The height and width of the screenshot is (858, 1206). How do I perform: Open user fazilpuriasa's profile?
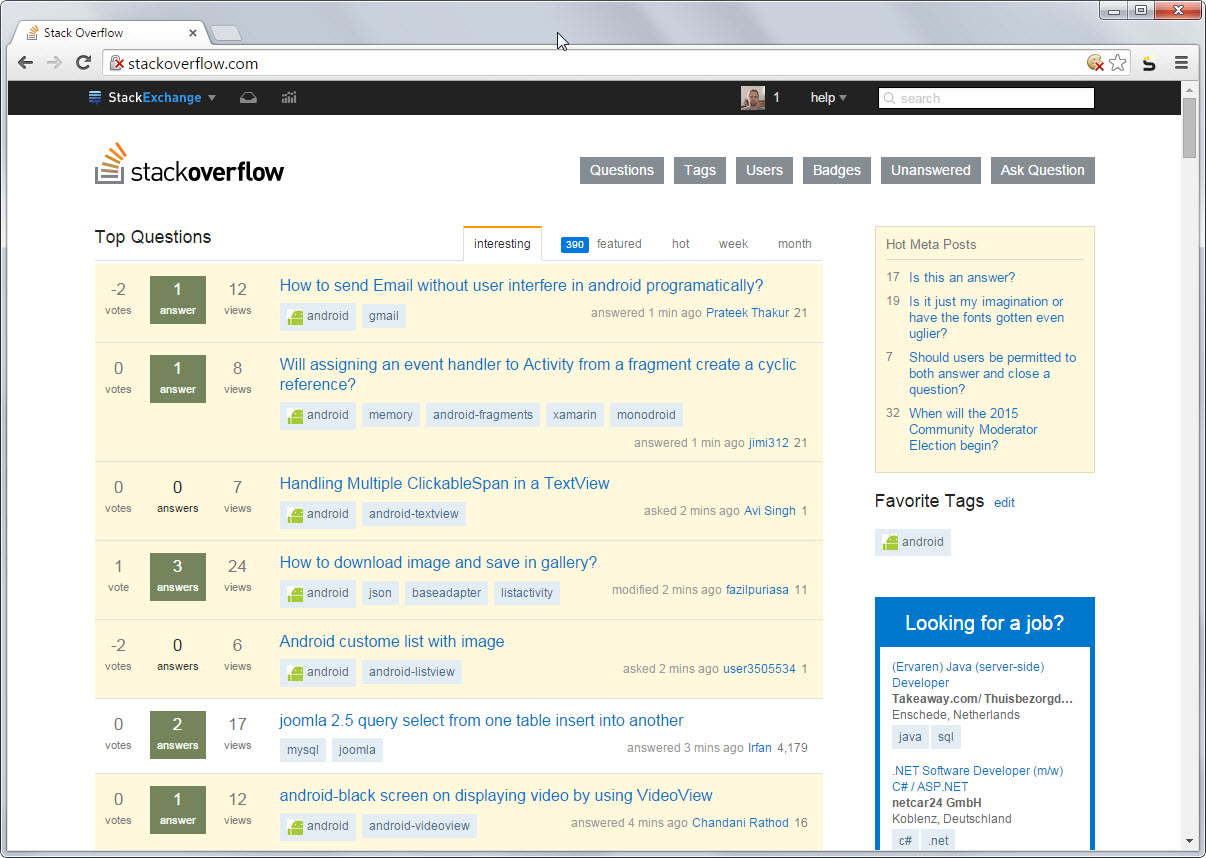point(757,590)
